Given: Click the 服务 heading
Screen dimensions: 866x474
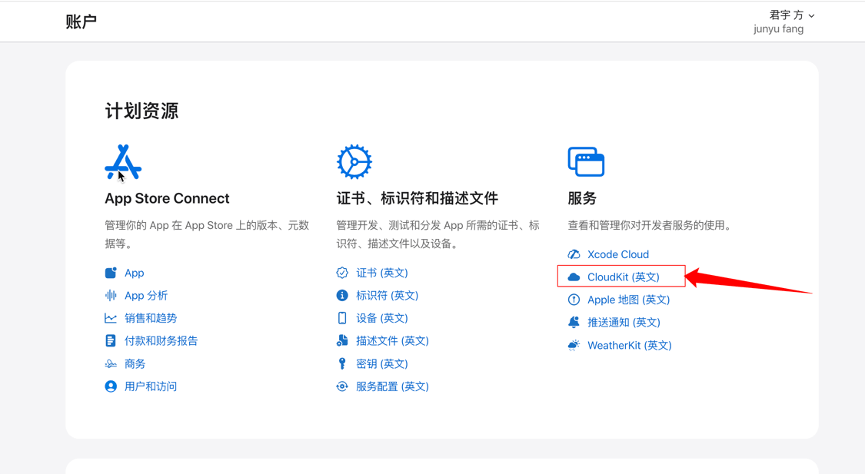Looking at the screenshot, I should (582, 198).
